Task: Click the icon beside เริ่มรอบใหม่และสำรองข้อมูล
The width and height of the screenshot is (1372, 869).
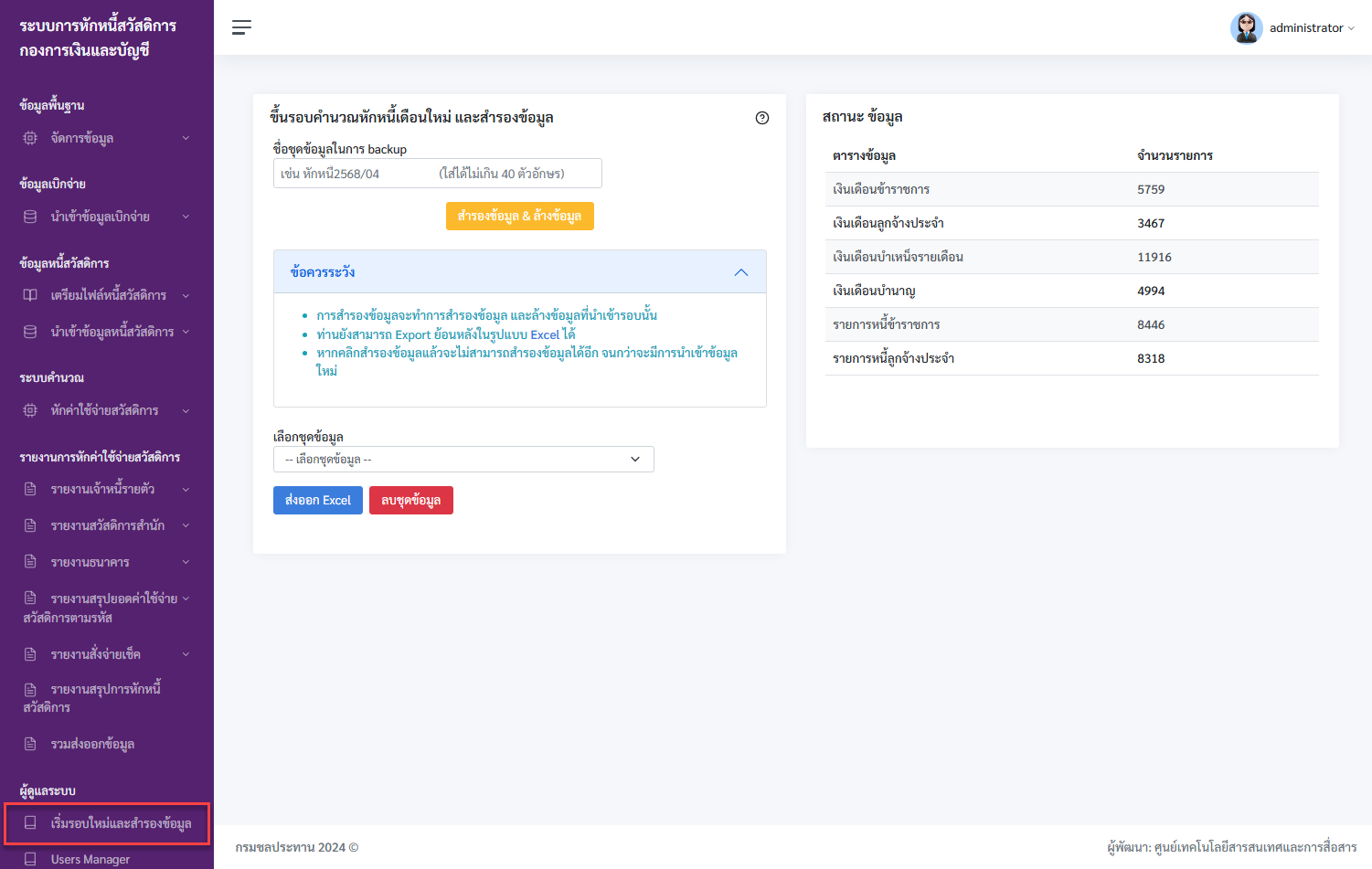Action: click(x=30, y=823)
